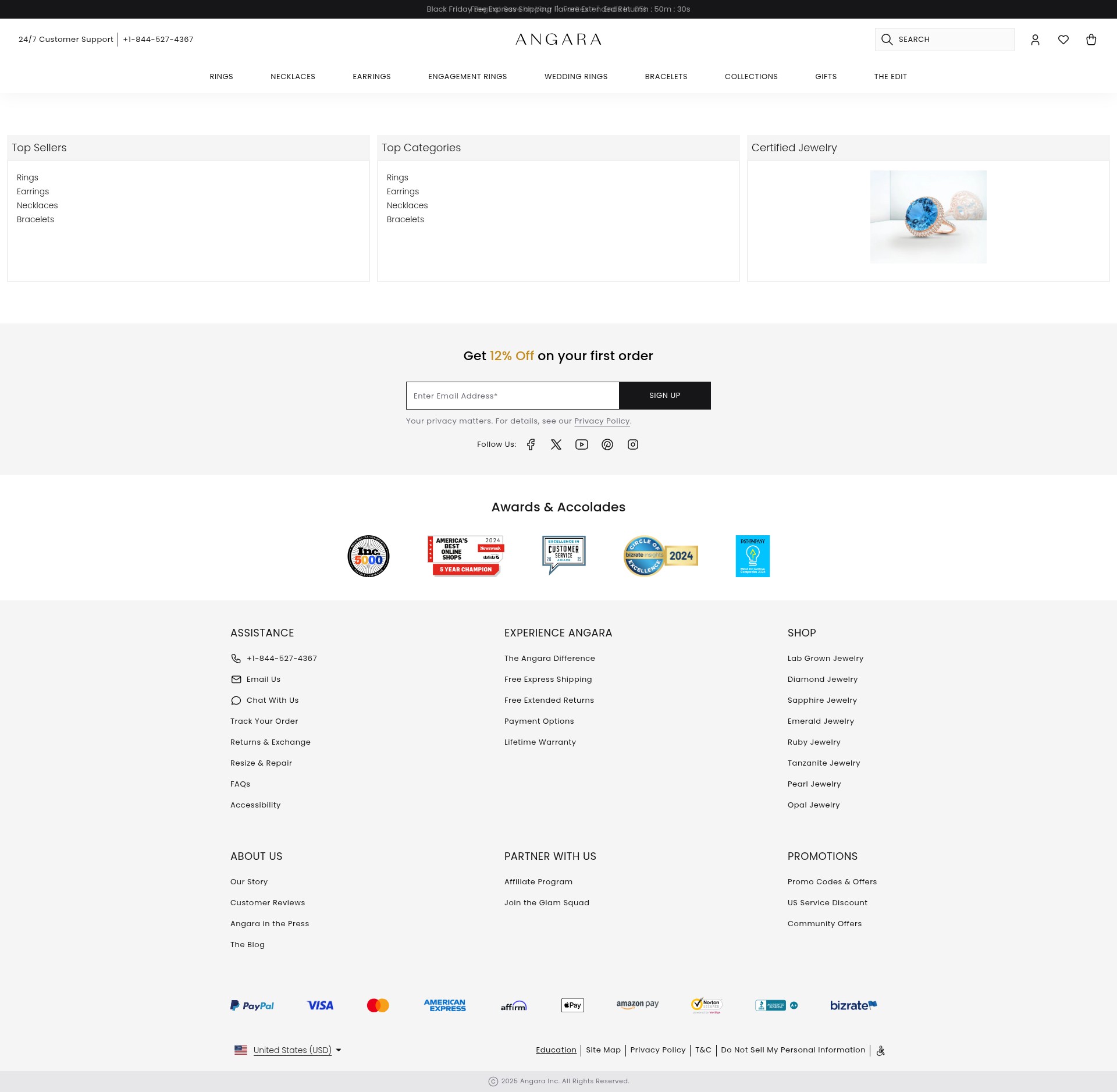Open the Bracelets menu

coord(666,77)
